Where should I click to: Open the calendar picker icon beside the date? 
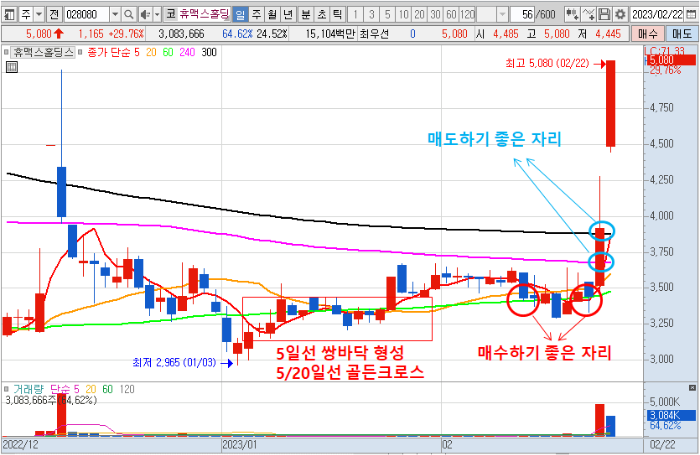tap(691, 15)
